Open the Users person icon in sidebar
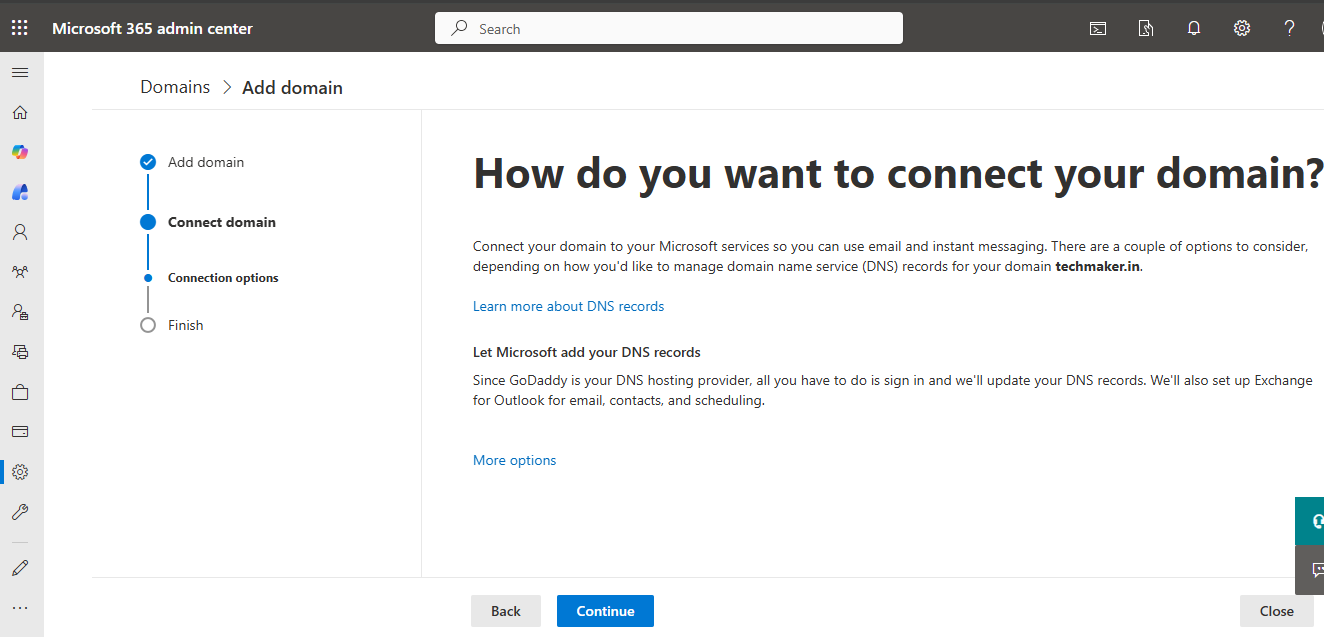 (20, 232)
